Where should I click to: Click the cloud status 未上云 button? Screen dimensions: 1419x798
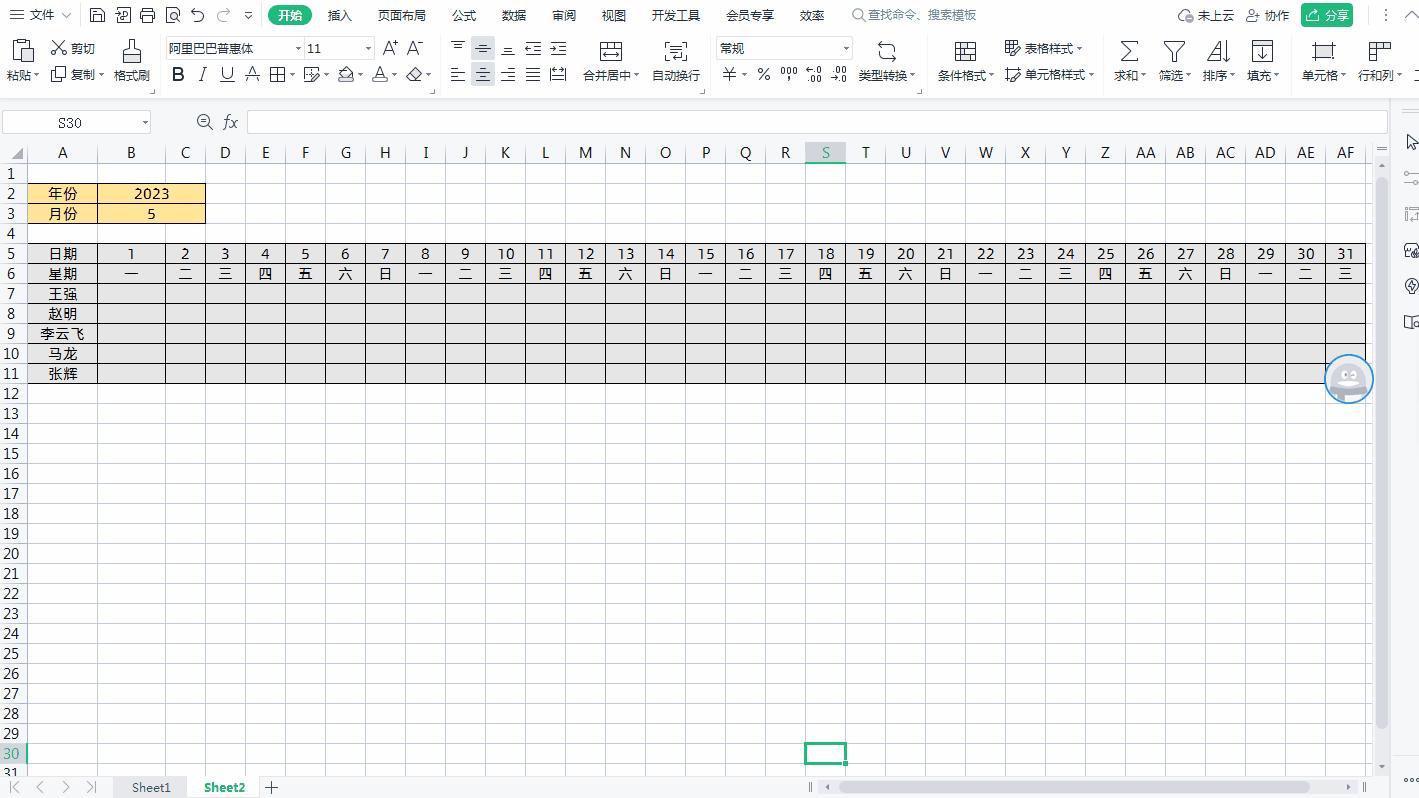click(x=1205, y=15)
